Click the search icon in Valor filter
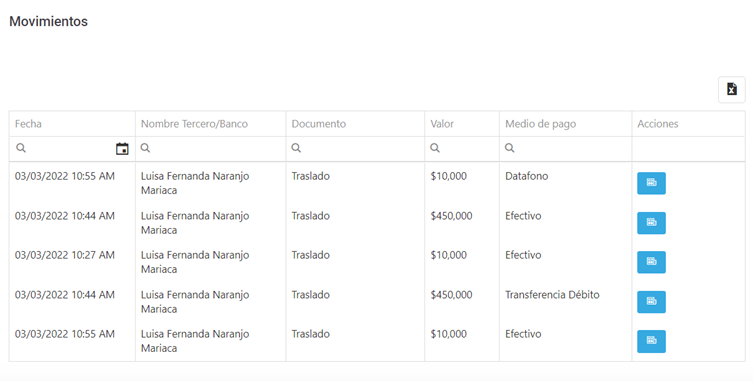The width and height of the screenshot is (753, 381). tap(435, 148)
